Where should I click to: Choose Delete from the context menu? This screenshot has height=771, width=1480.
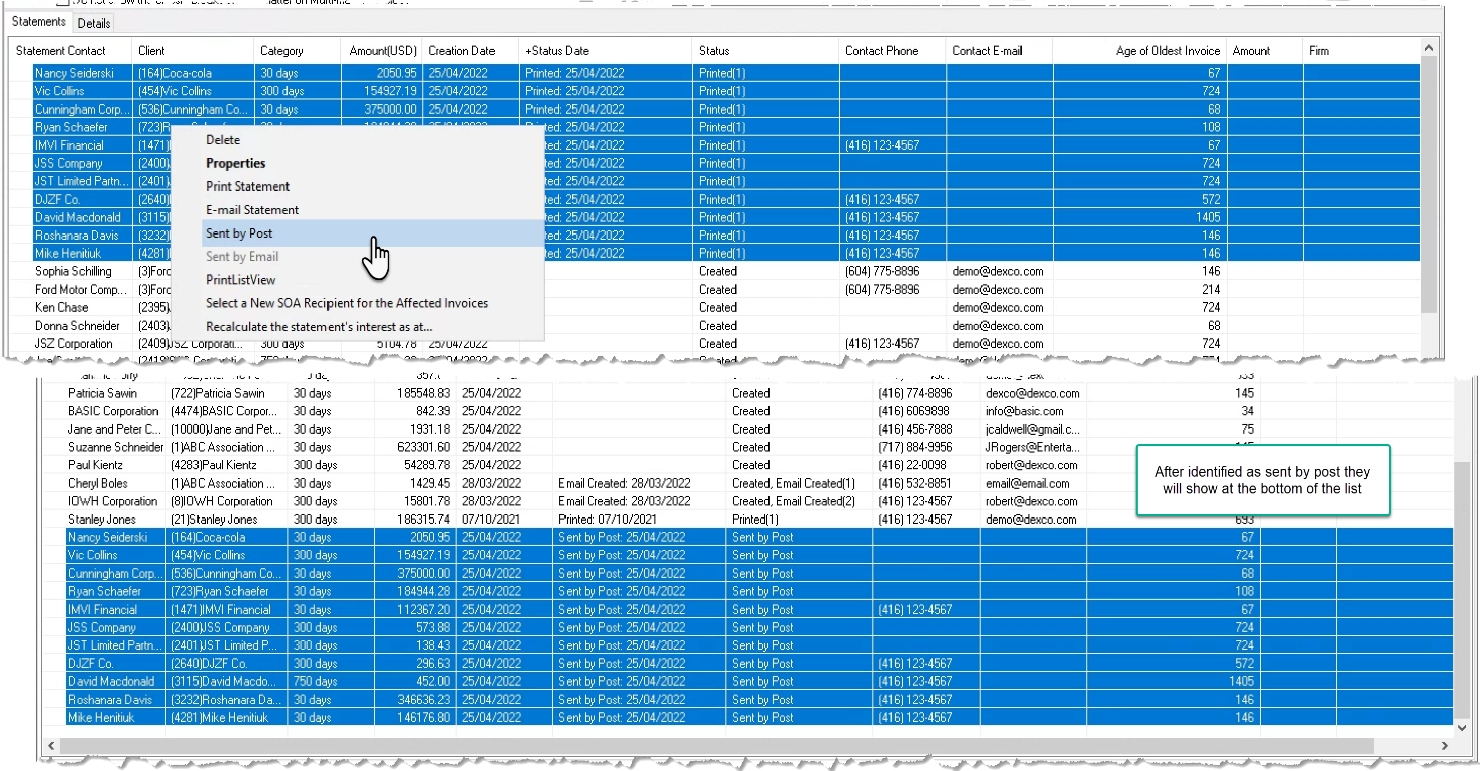pyautogui.click(x=223, y=140)
